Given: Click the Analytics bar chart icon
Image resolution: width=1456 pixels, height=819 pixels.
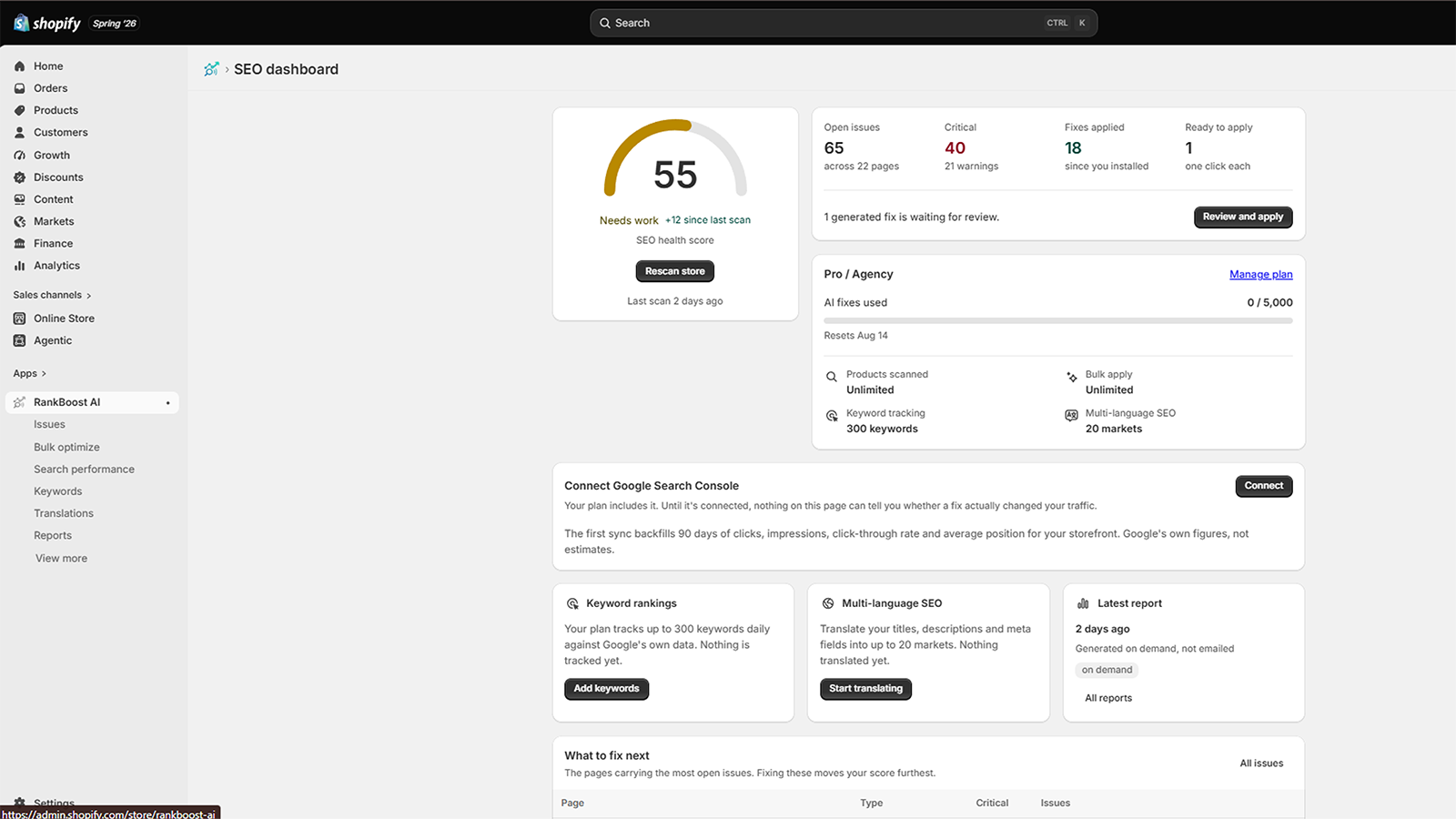Looking at the screenshot, I should point(20,266).
